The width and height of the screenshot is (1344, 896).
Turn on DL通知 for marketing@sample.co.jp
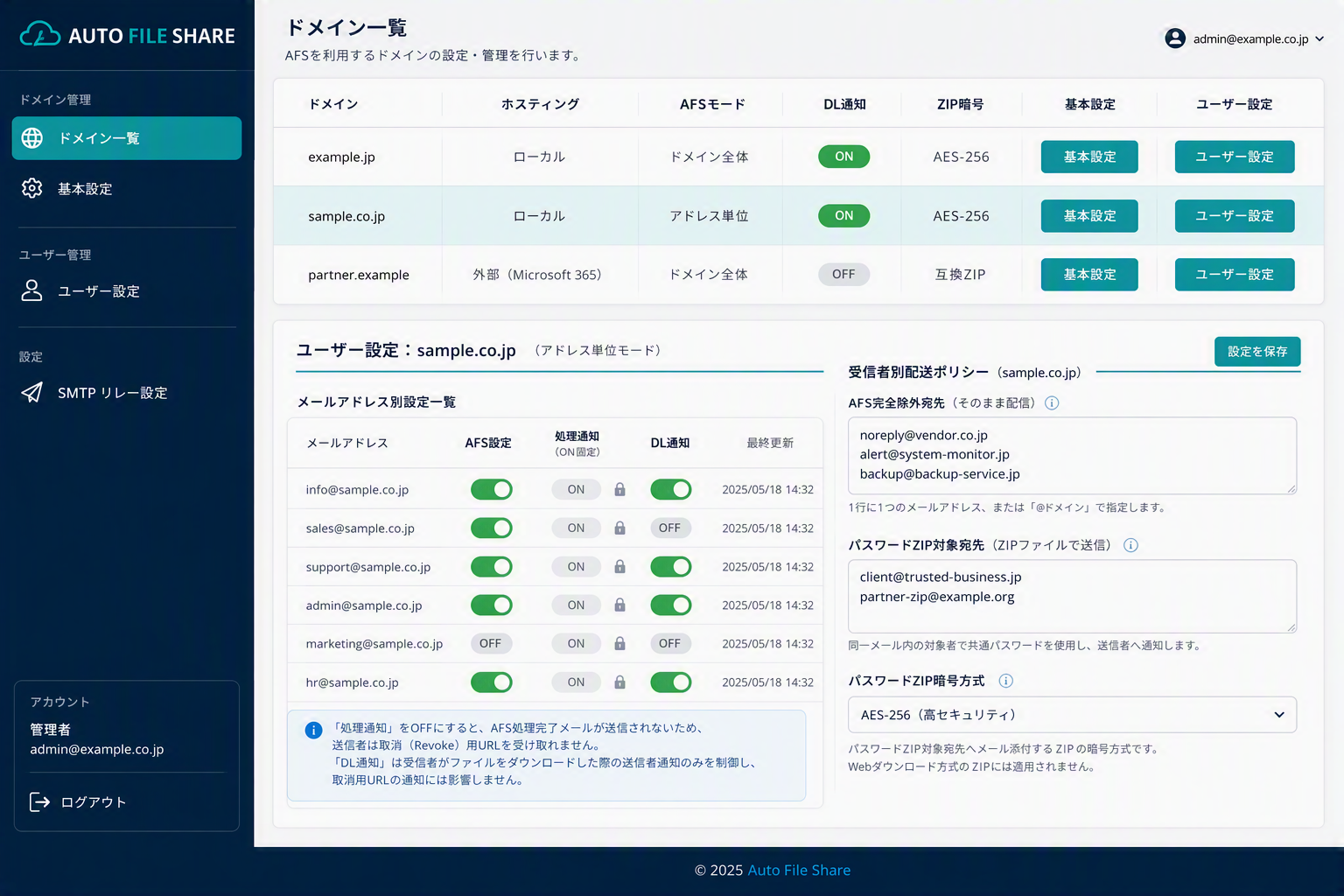[x=670, y=643]
